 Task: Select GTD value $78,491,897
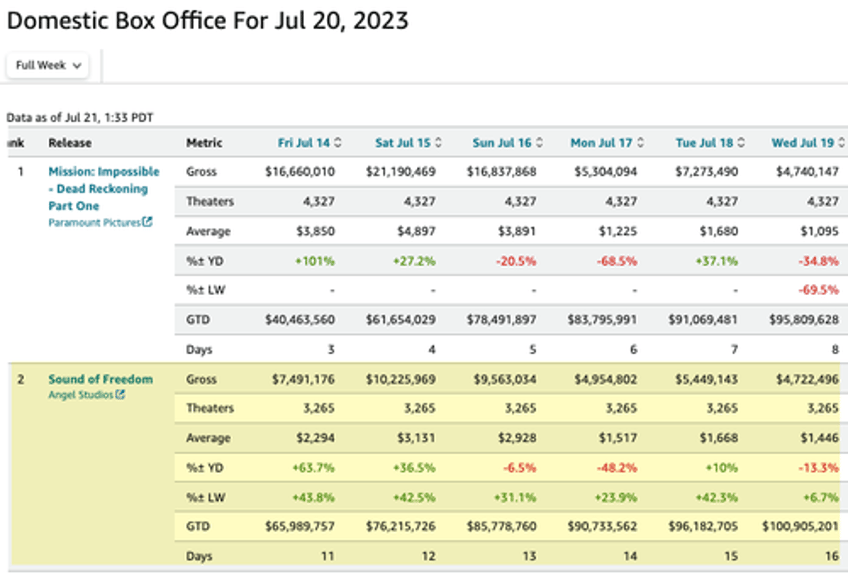point(501,320)
